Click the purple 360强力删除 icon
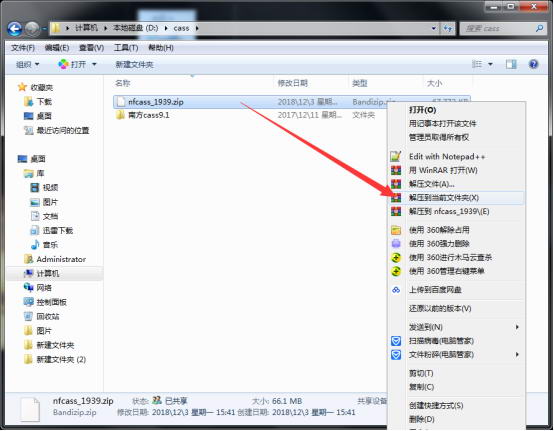 pyautogui.click(x=396, y=244)
